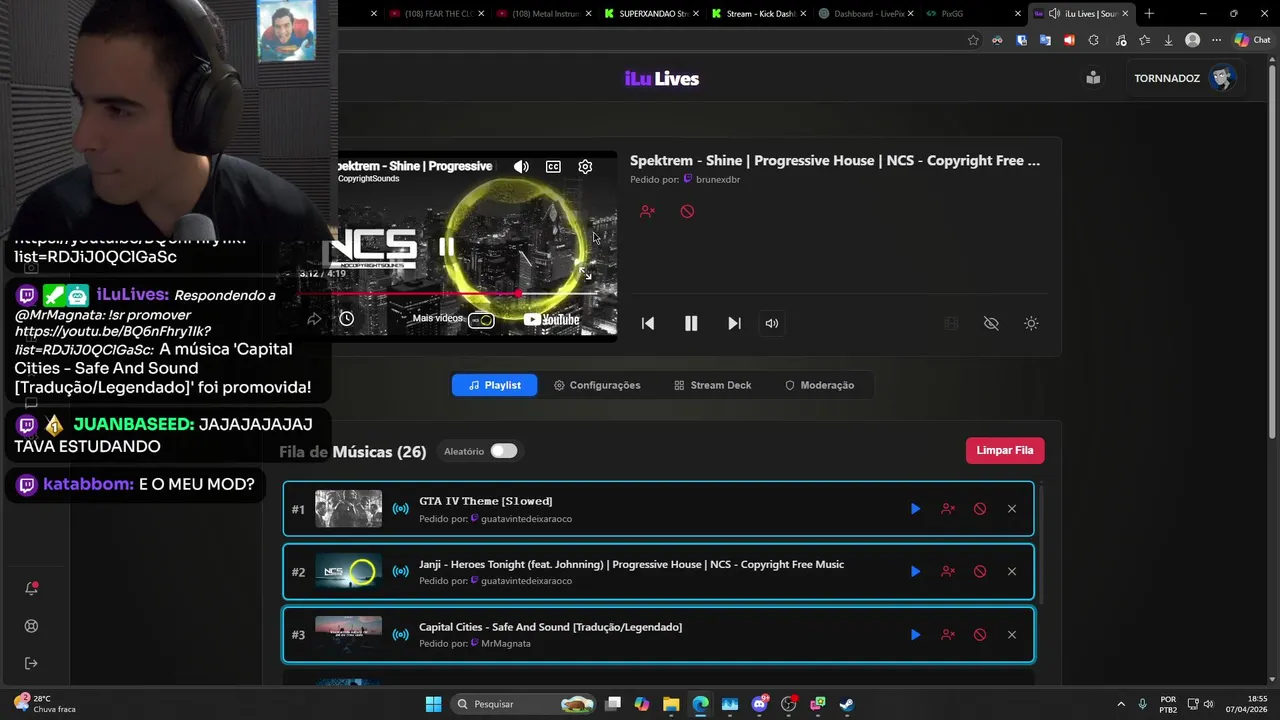Open the Moderação tab
The image size is (1280, 720).
coord(819,385)
